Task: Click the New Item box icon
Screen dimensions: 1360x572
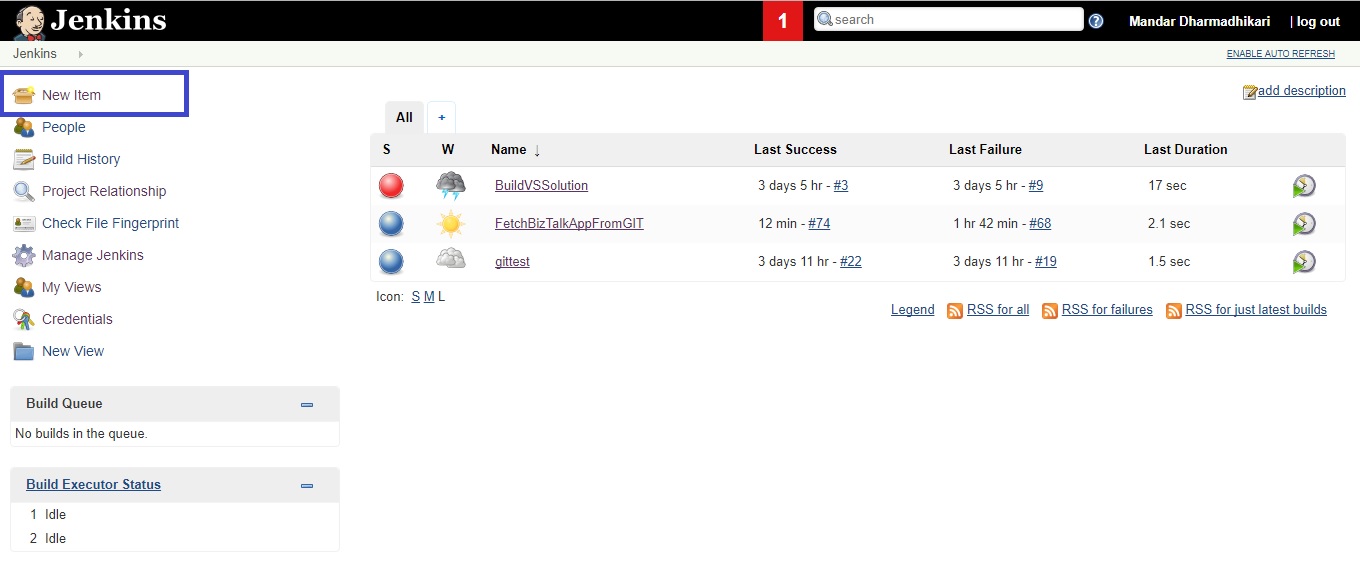Action: coord(24,95)
